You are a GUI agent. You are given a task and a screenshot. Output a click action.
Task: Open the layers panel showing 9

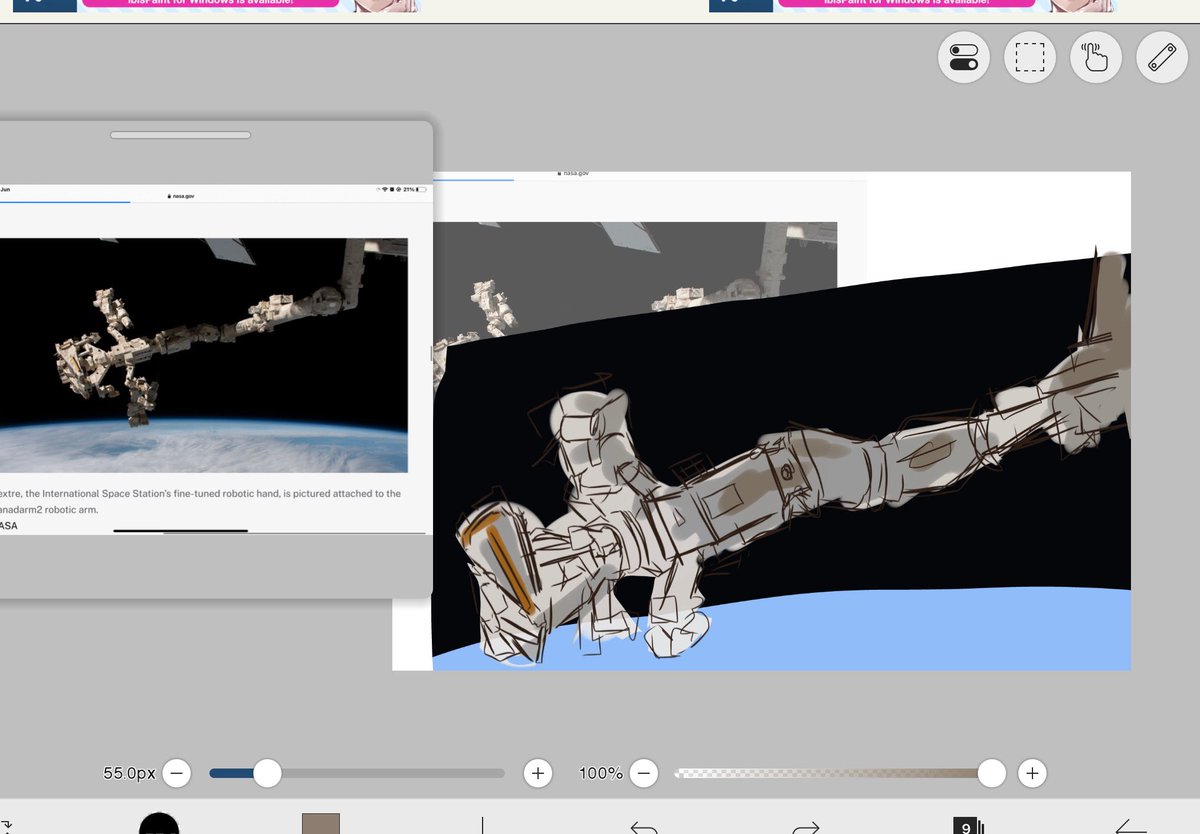coord(968,826)
